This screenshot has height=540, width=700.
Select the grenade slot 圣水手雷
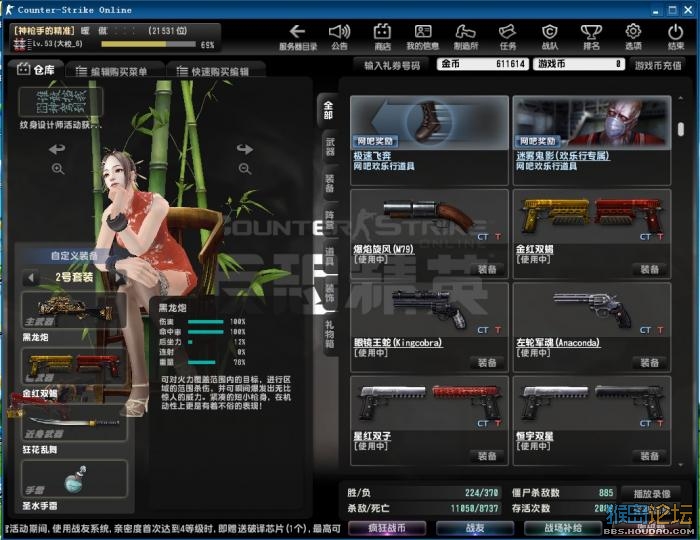click(x=74, y=479)
